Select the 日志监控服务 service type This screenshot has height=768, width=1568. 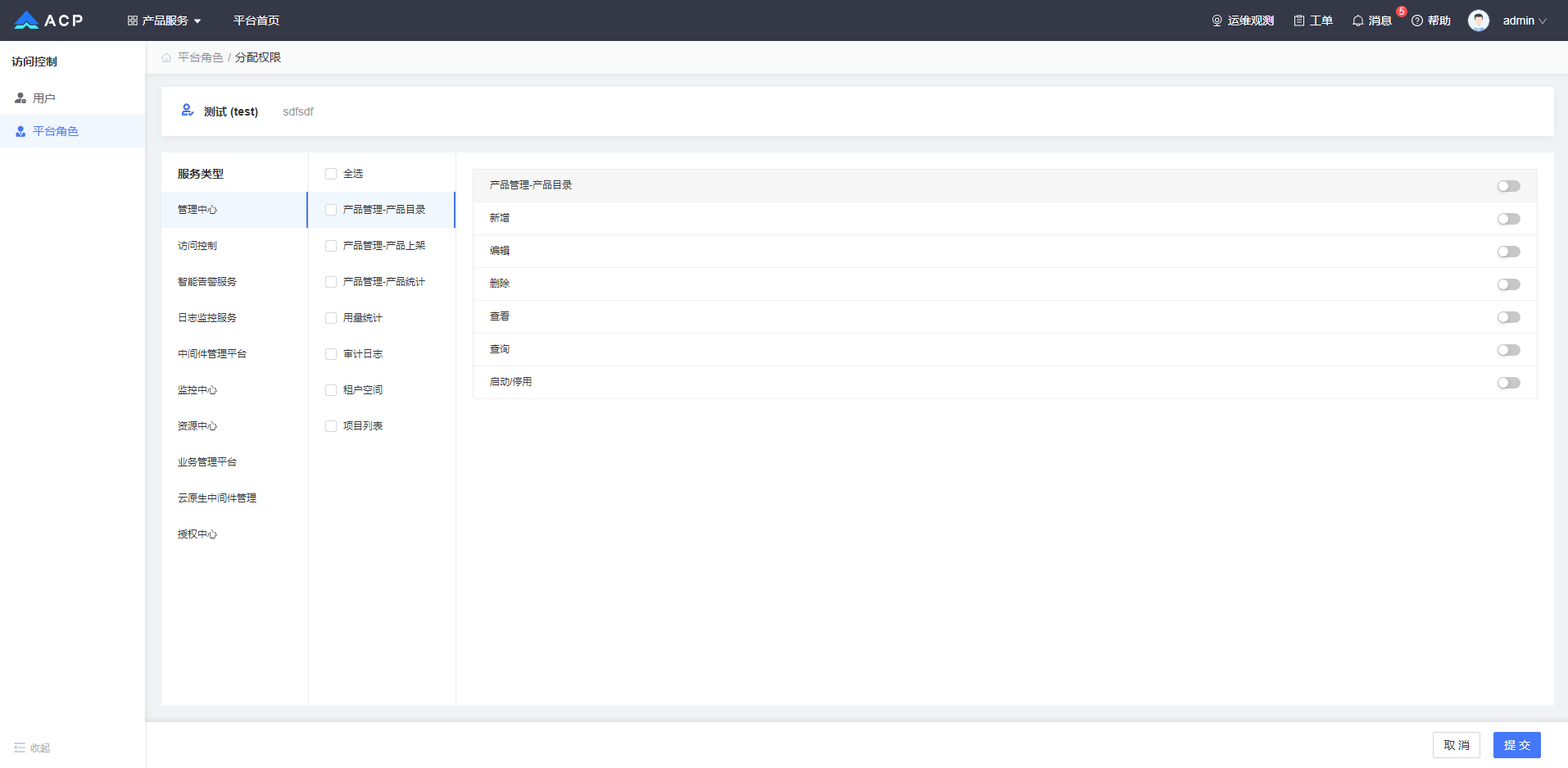(x=234, y=318)
